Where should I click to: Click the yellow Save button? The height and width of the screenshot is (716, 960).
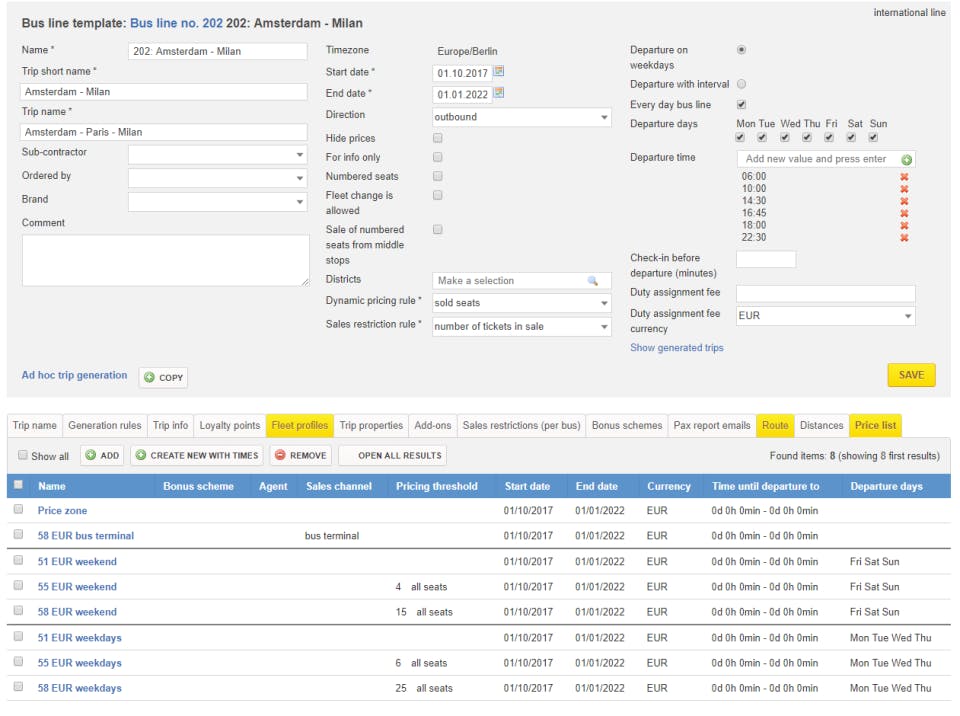[x=911, y=375]
